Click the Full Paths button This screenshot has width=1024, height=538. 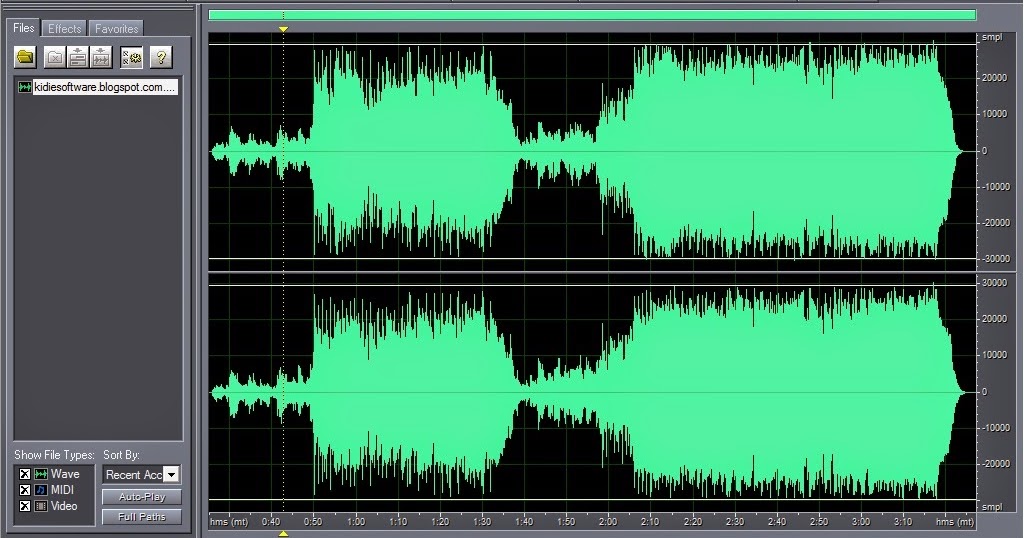click(142, 516)
